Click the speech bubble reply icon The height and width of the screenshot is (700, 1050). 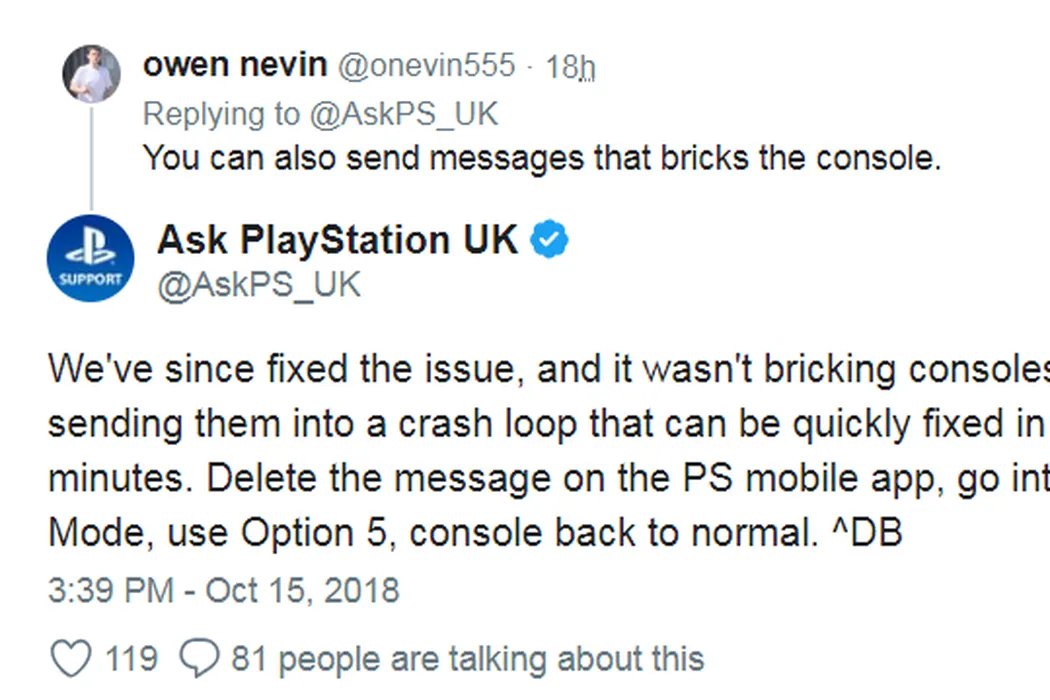coord(198,660)
